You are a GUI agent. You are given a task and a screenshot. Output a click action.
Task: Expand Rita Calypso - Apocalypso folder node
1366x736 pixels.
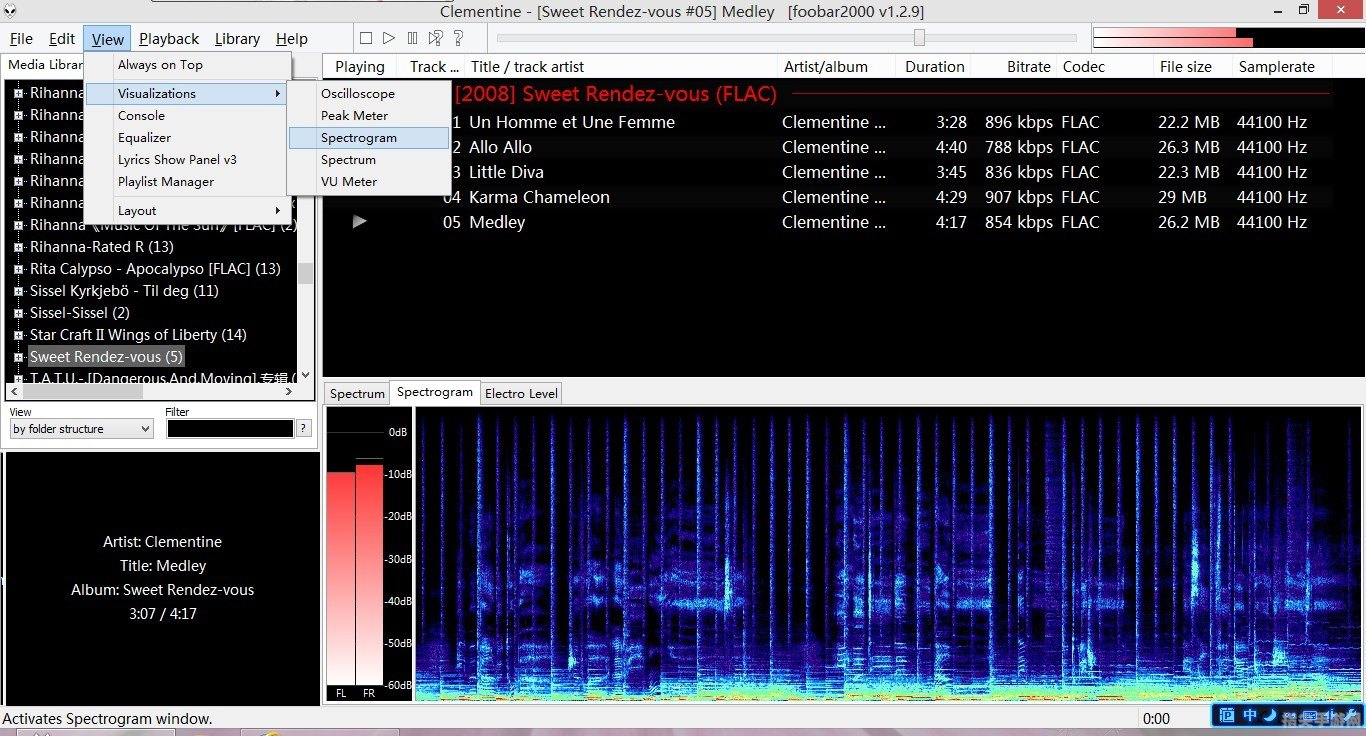[x=18, y=269]
